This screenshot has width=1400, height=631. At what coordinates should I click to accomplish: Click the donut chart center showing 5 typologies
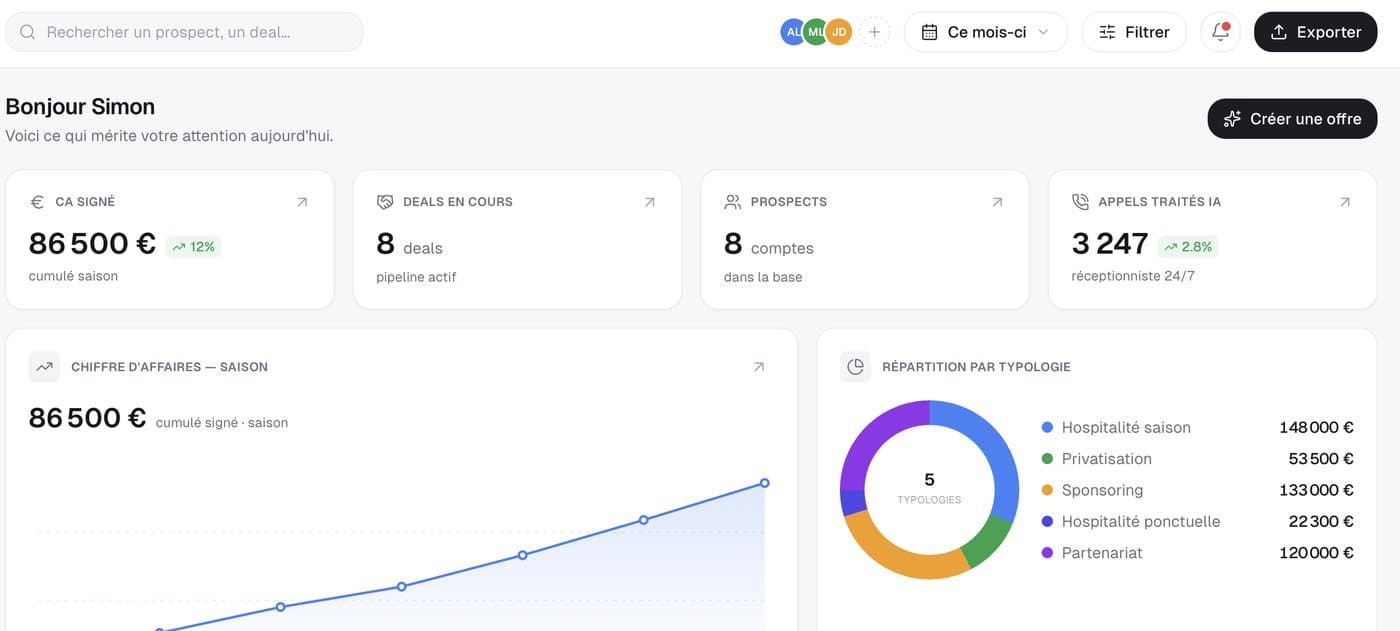pyautogui.click(x=929, y=488)
